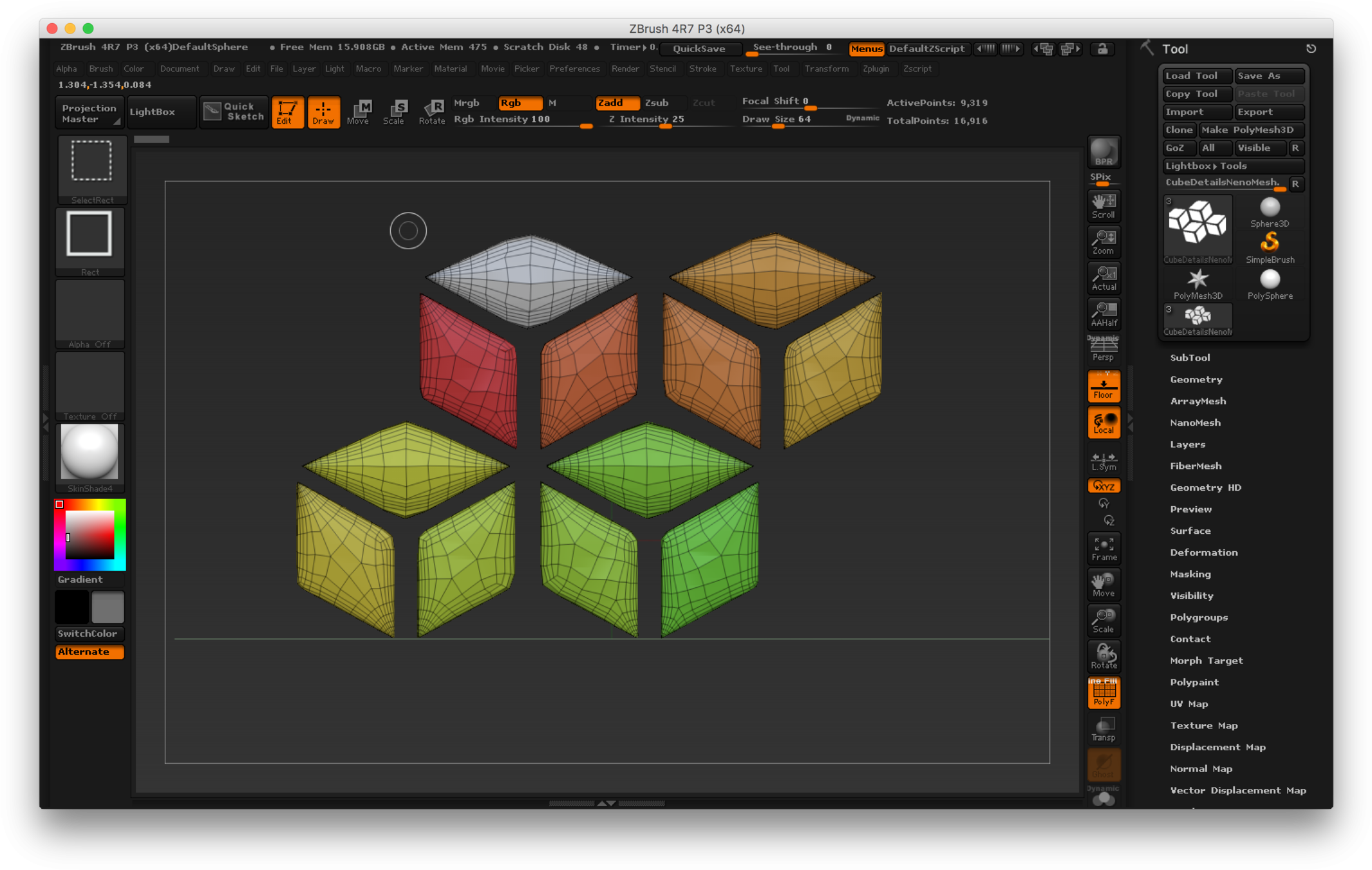Click the BPR render icon
The height and width of the screenshot is (870, 1372).
coord(1103,153)
